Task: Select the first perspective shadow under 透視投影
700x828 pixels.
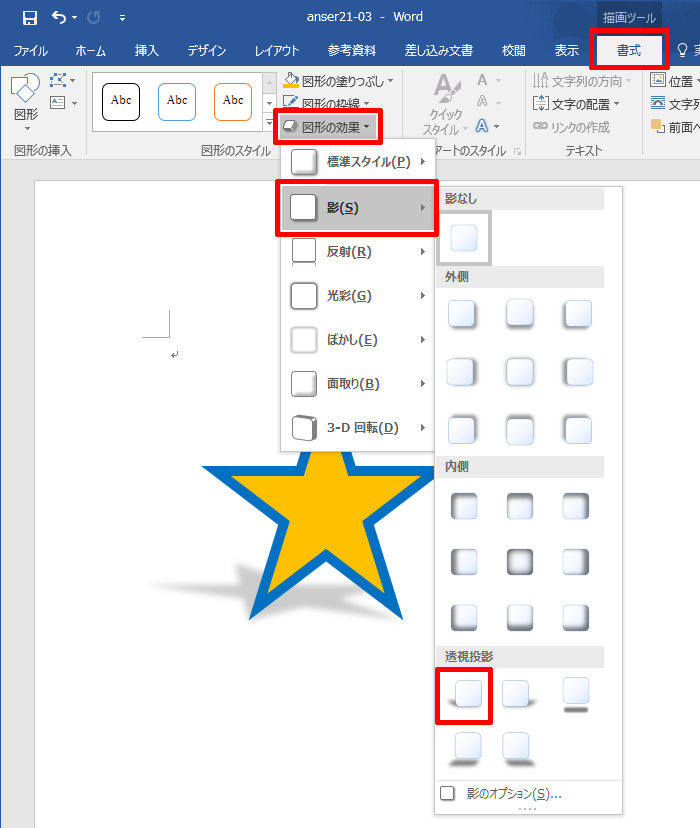Action: point(465,695)
